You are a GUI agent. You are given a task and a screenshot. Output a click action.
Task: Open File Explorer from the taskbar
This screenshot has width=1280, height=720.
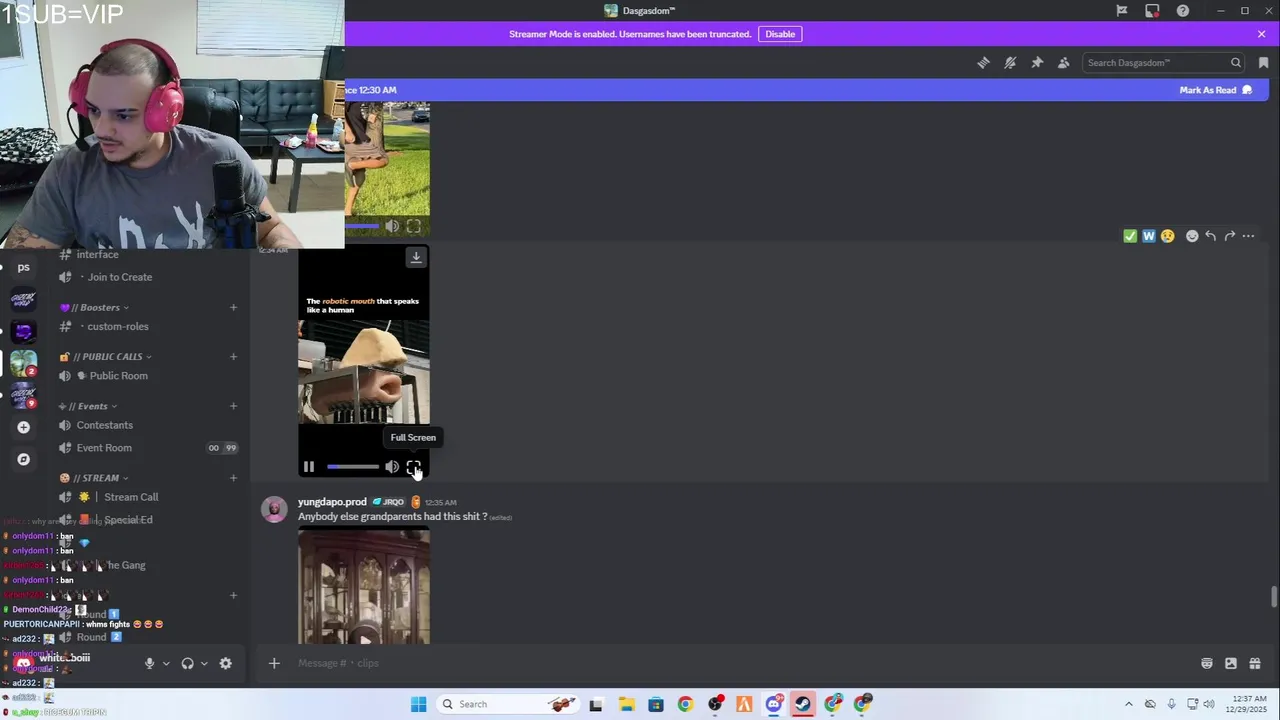(x=626, y=704)
